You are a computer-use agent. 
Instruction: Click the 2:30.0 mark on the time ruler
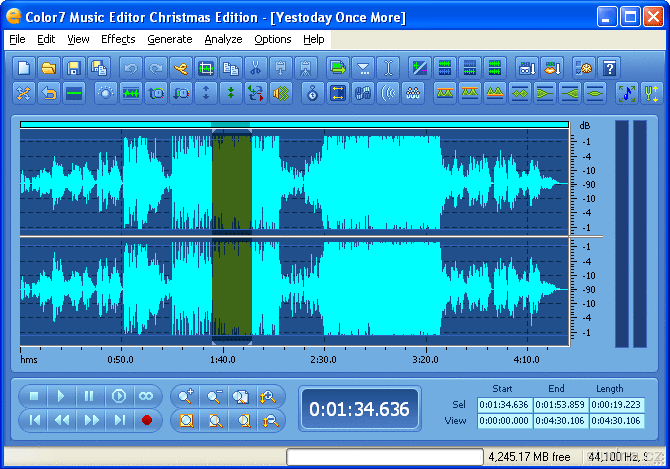click(x=323, y=360)
